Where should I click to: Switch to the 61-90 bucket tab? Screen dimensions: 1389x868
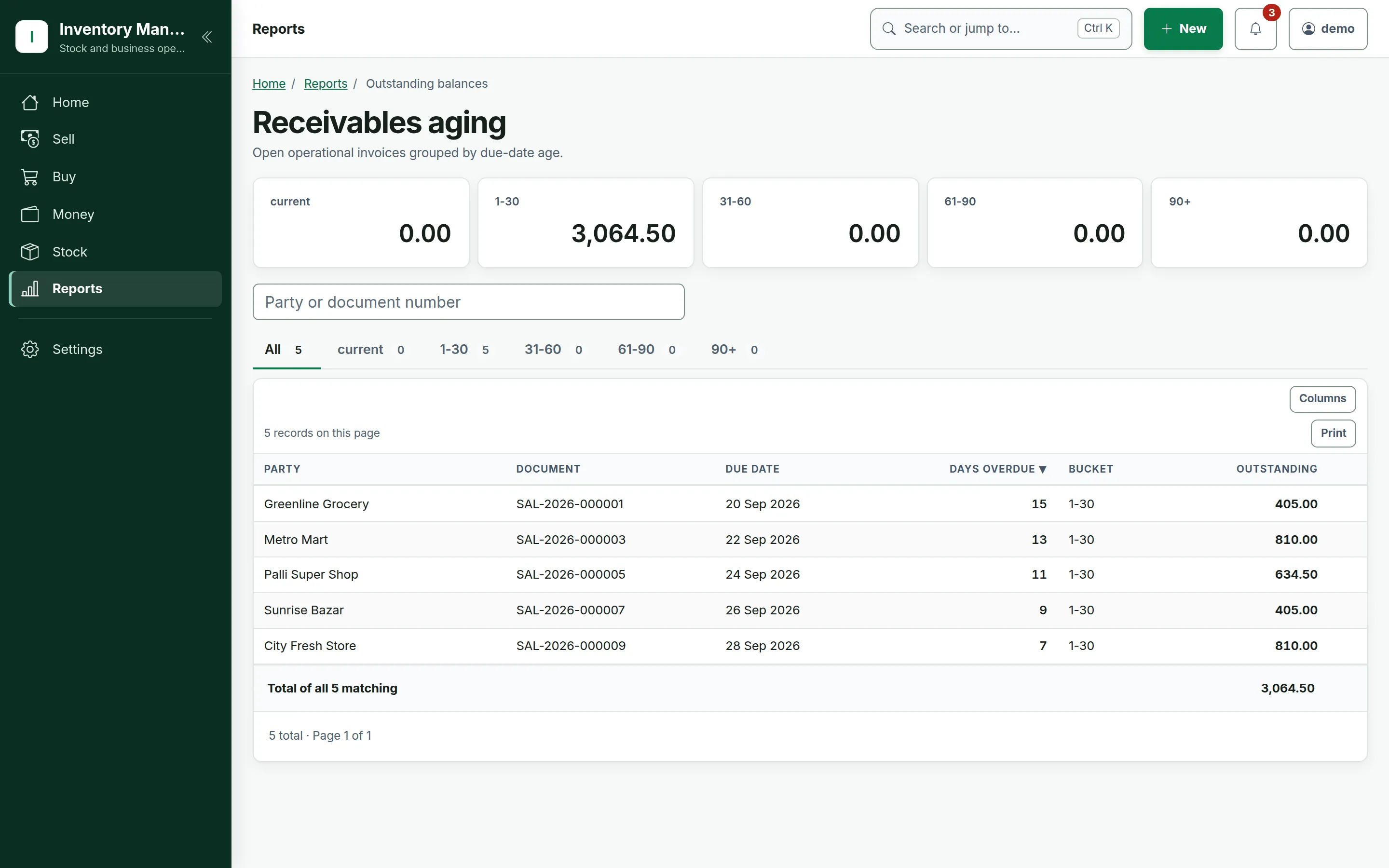point(646,350)
